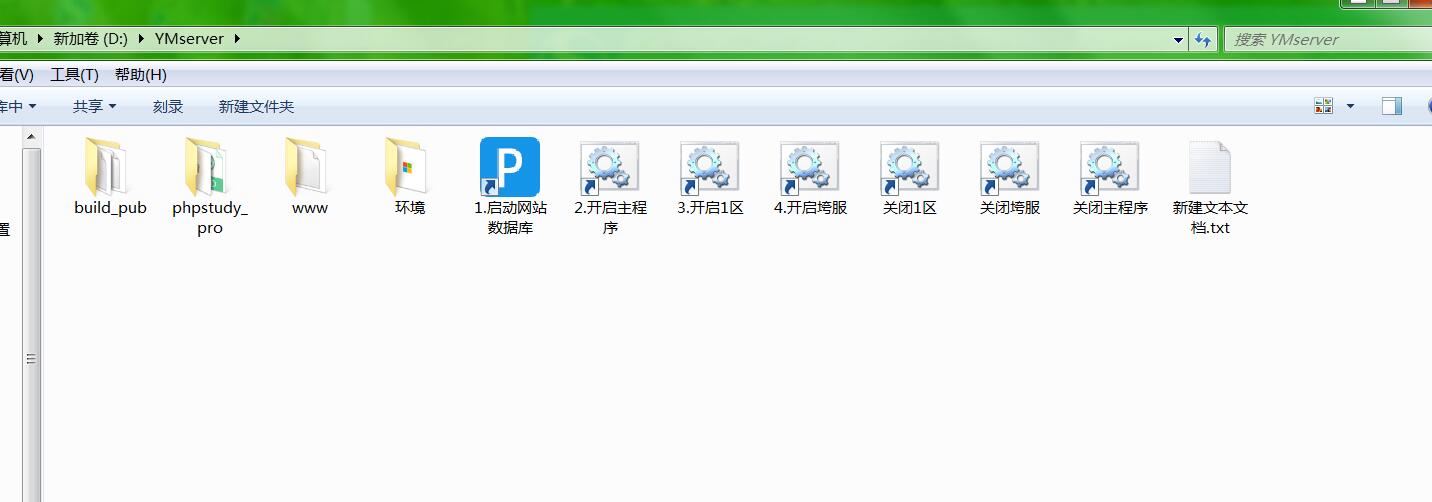
Task: Open the view options dropdown arrow
Action: click(1350, 106)
